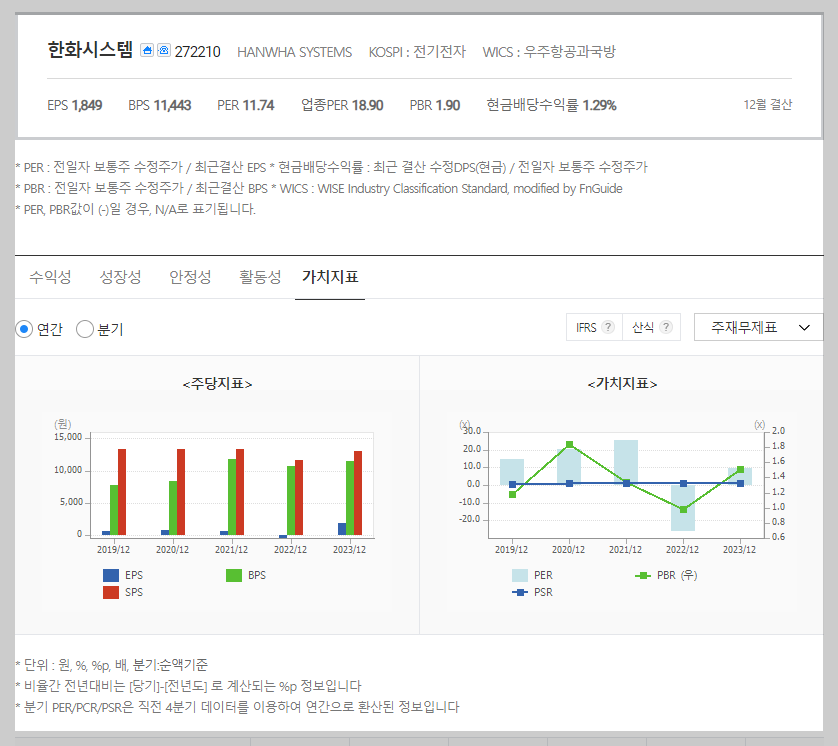The height and width of the screenshot is (746, 838).
Task: Select the 분기 radio button
Action: [85, 329]
